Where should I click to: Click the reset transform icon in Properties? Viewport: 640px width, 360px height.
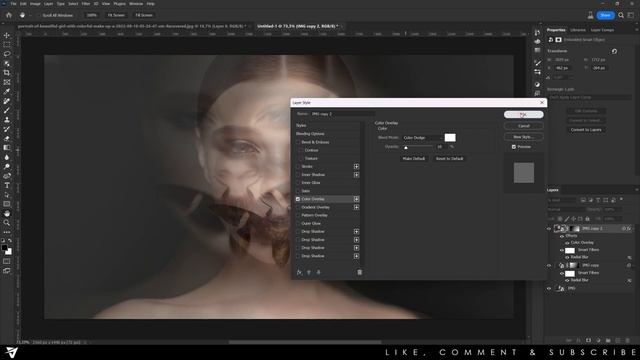[614, 51]
